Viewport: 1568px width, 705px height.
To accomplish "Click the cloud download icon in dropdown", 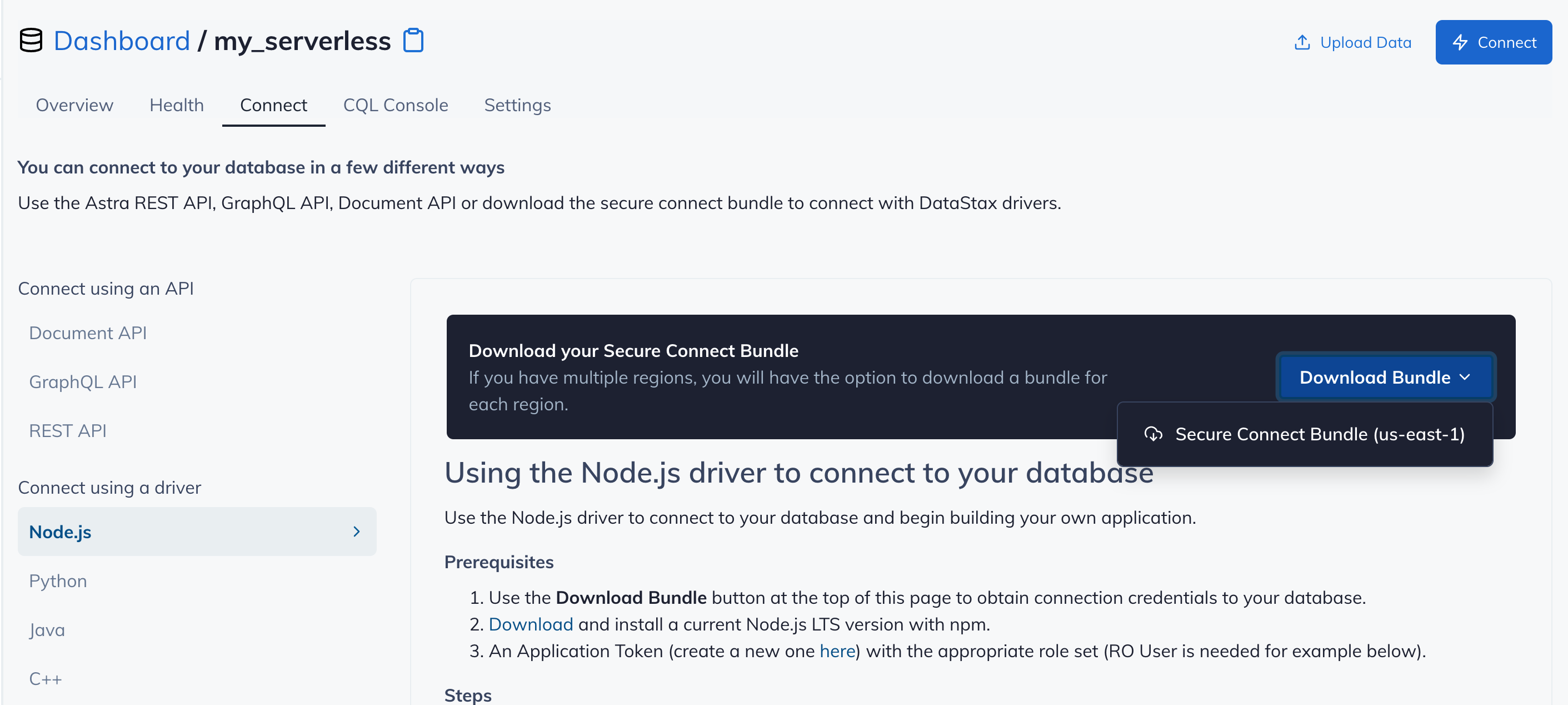I will pyautogui.click(x=1153, y=434).
